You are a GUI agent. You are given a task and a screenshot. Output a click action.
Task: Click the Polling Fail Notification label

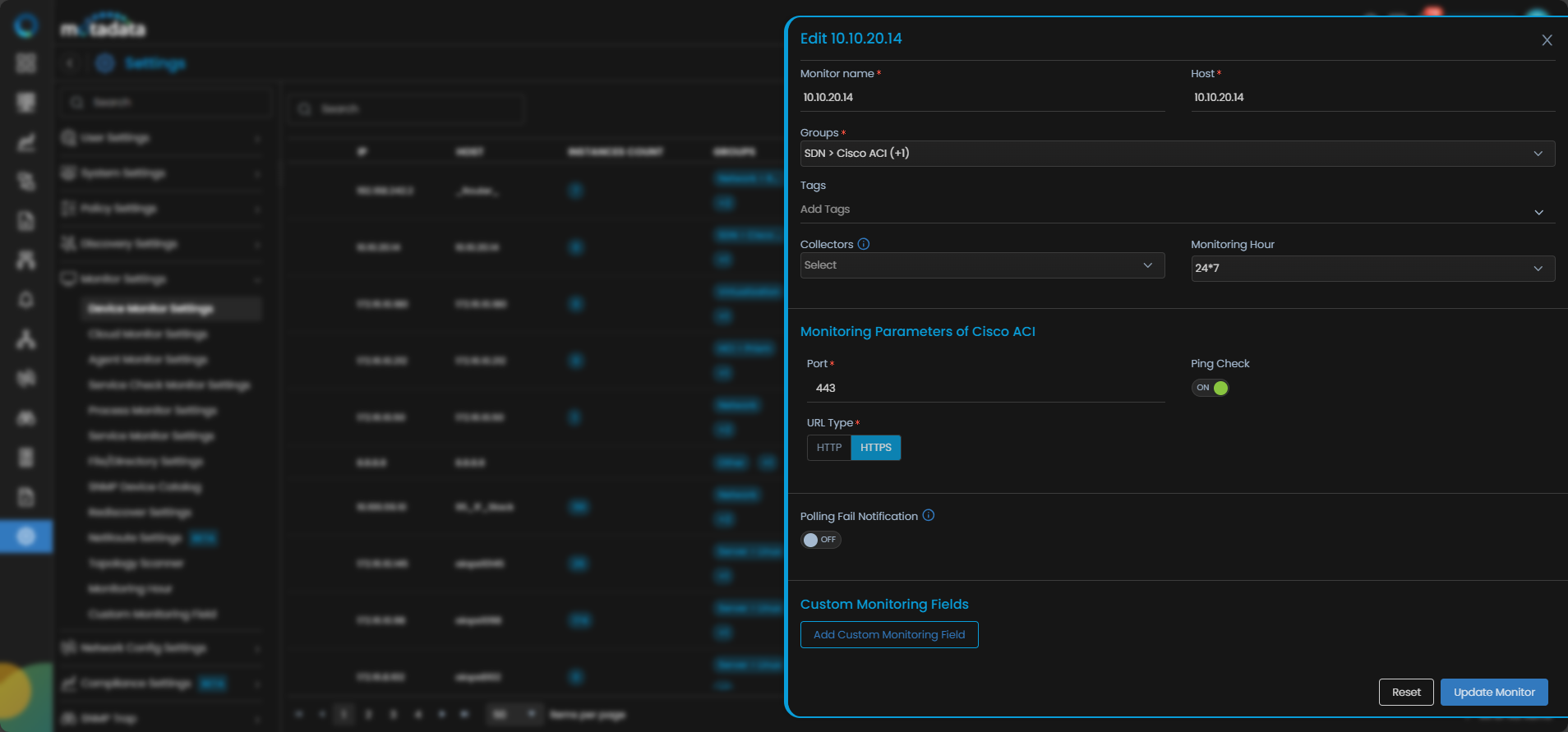859,516
